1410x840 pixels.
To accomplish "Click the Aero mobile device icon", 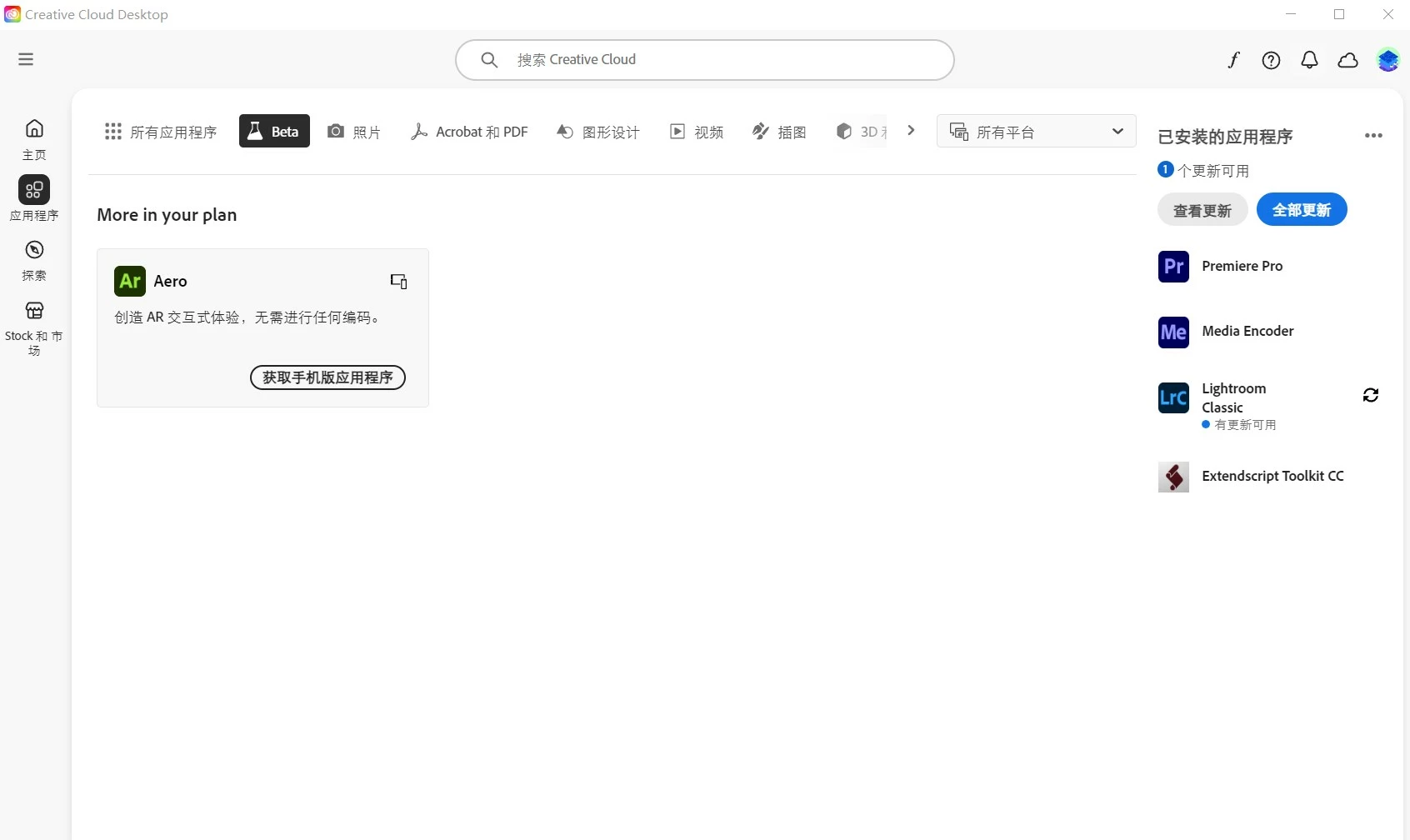I will click(x=399, y=282).
